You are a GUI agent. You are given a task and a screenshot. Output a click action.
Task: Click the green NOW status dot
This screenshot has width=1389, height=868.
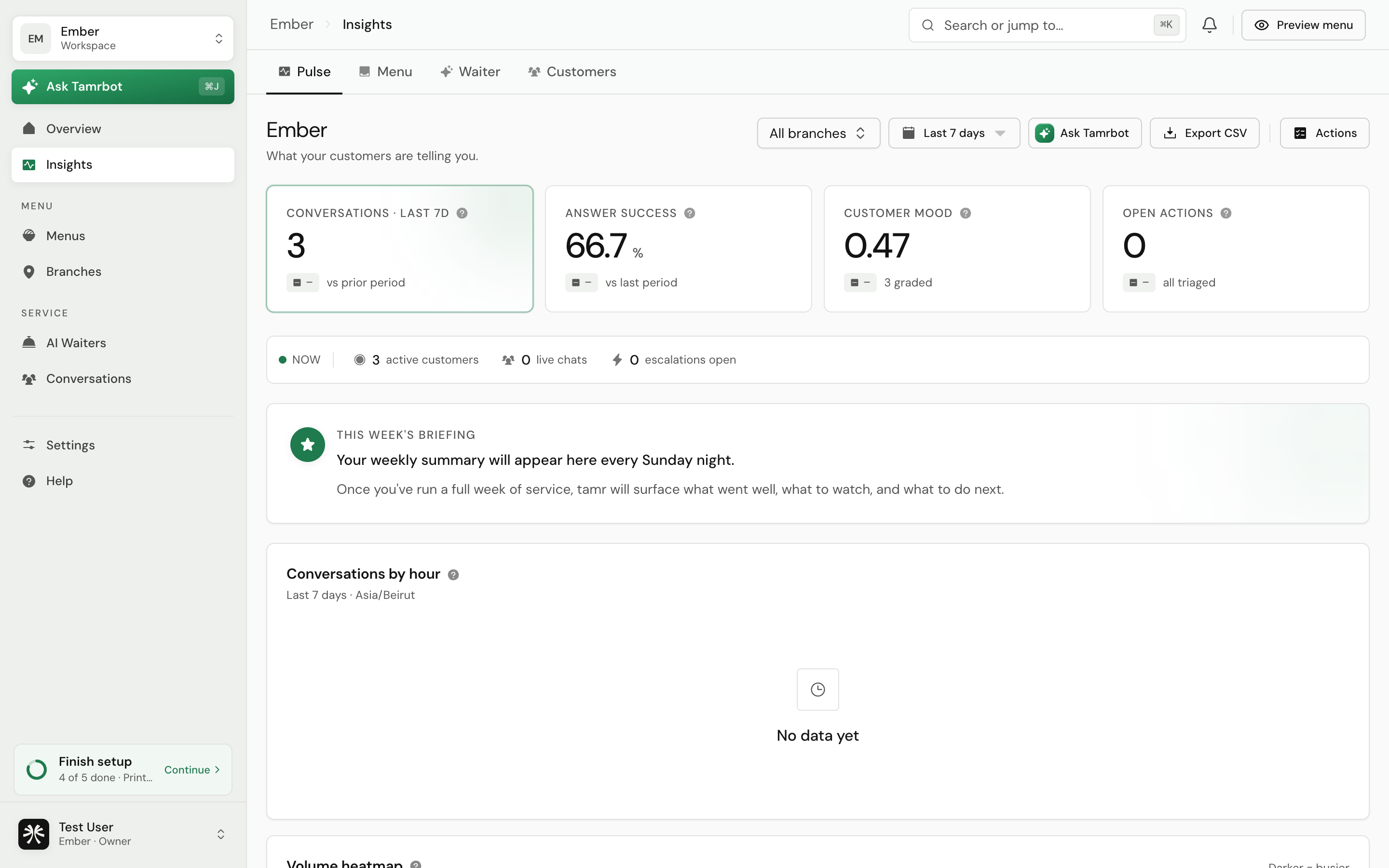click(283, 359)
